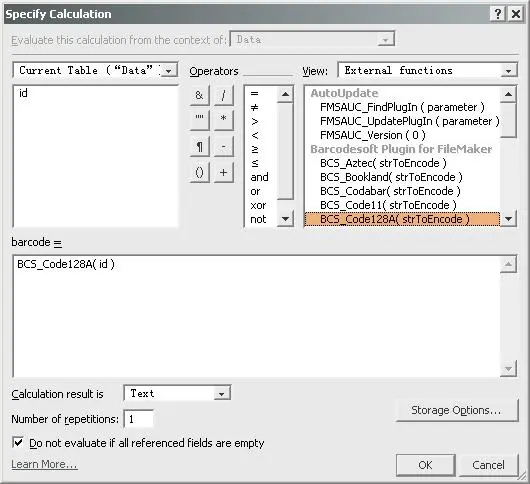Viewport: 530px width, 484px height.
Task: Close the Specify Calculation dialog
Action: point(516,14)
